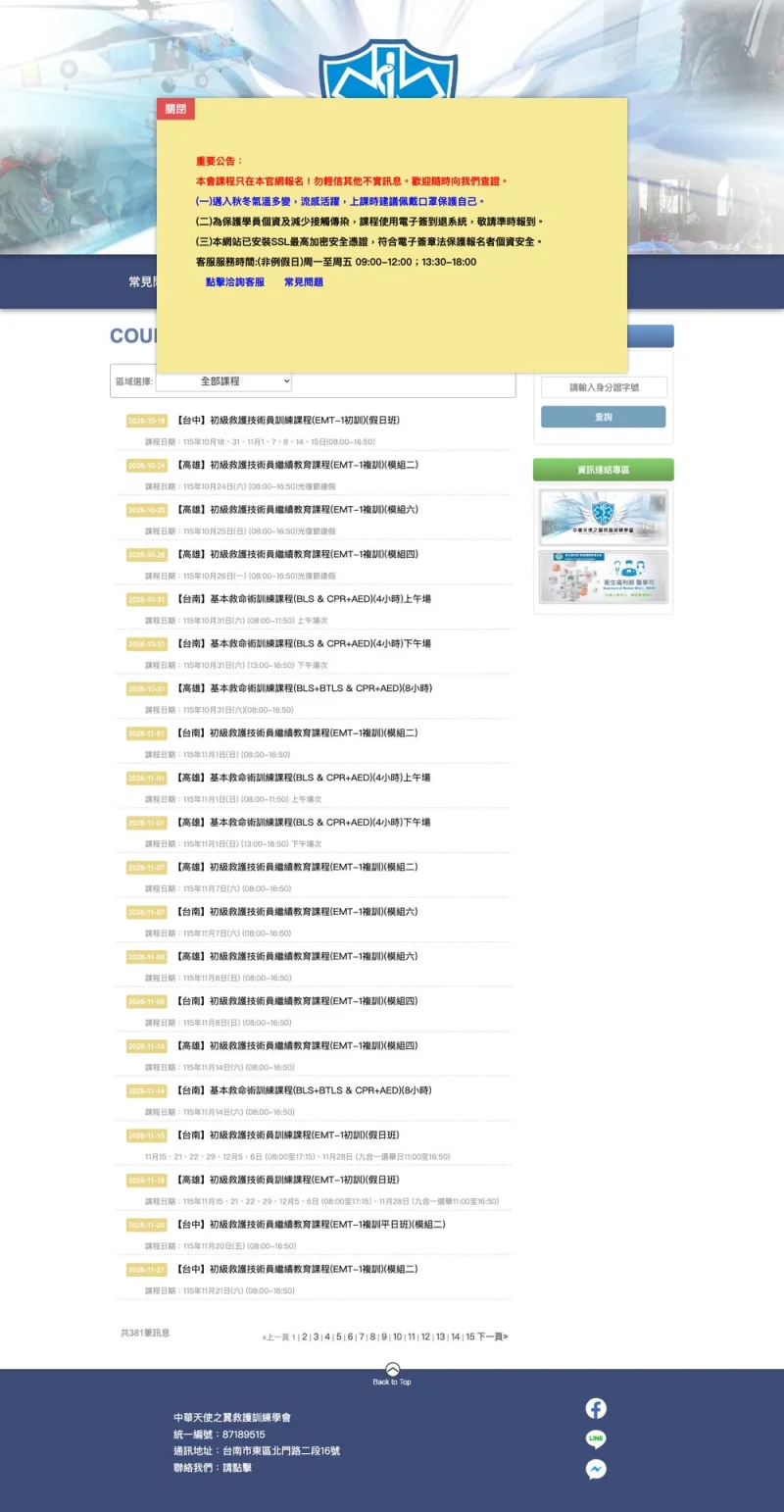Click the 請輸入身分證字號 input field
The height and width of the screenshot is (1512, 784).
tap(604, 387)
